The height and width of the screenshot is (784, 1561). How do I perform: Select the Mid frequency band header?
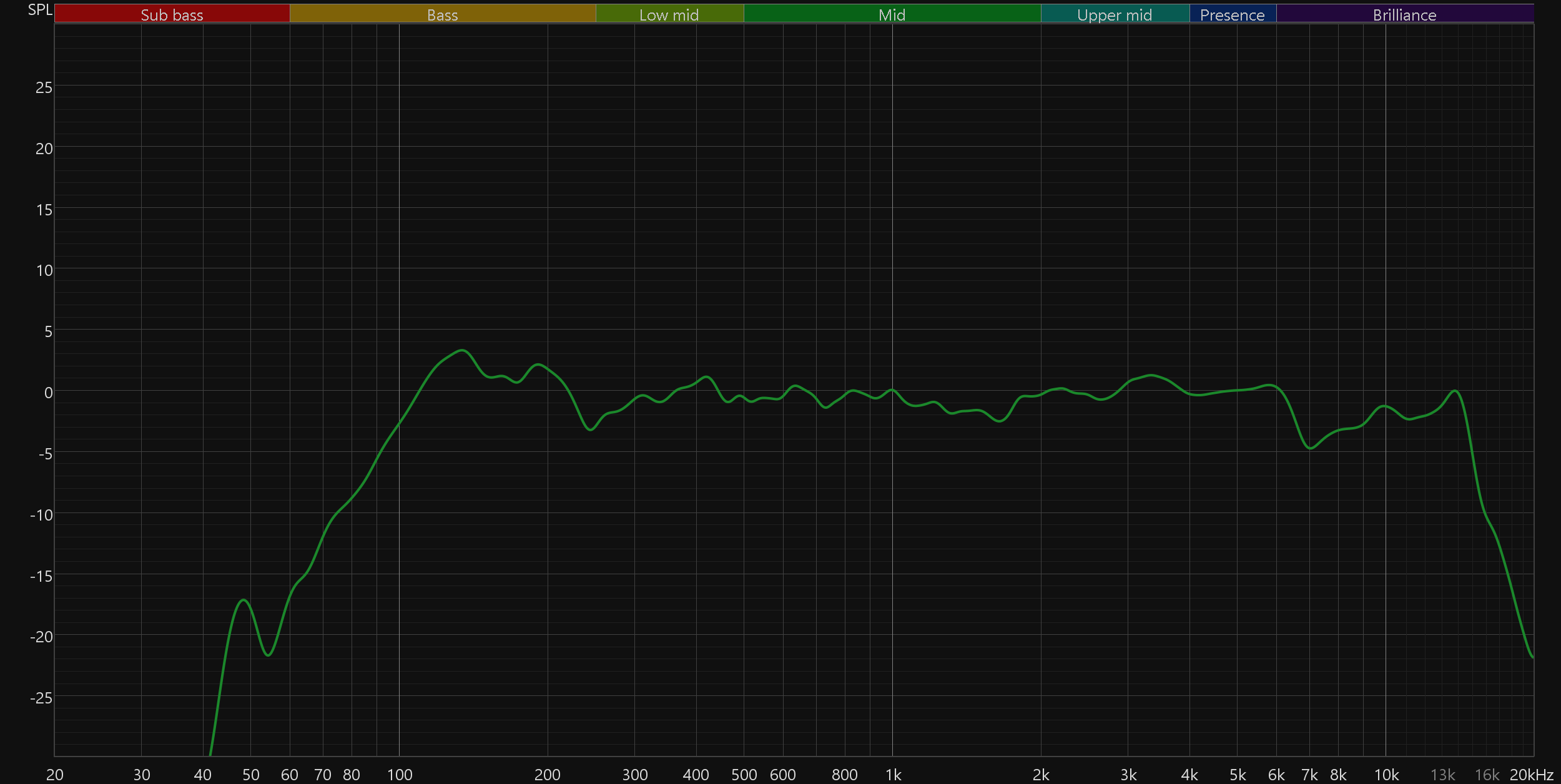click(x=892, y=14)
